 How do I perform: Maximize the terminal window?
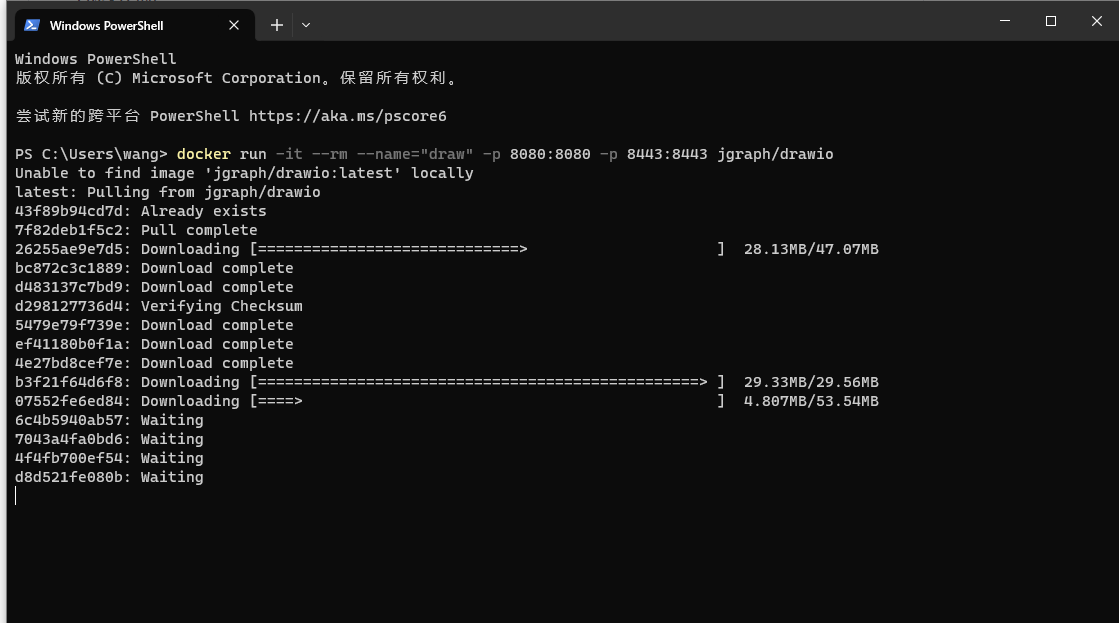point(1050,21)
